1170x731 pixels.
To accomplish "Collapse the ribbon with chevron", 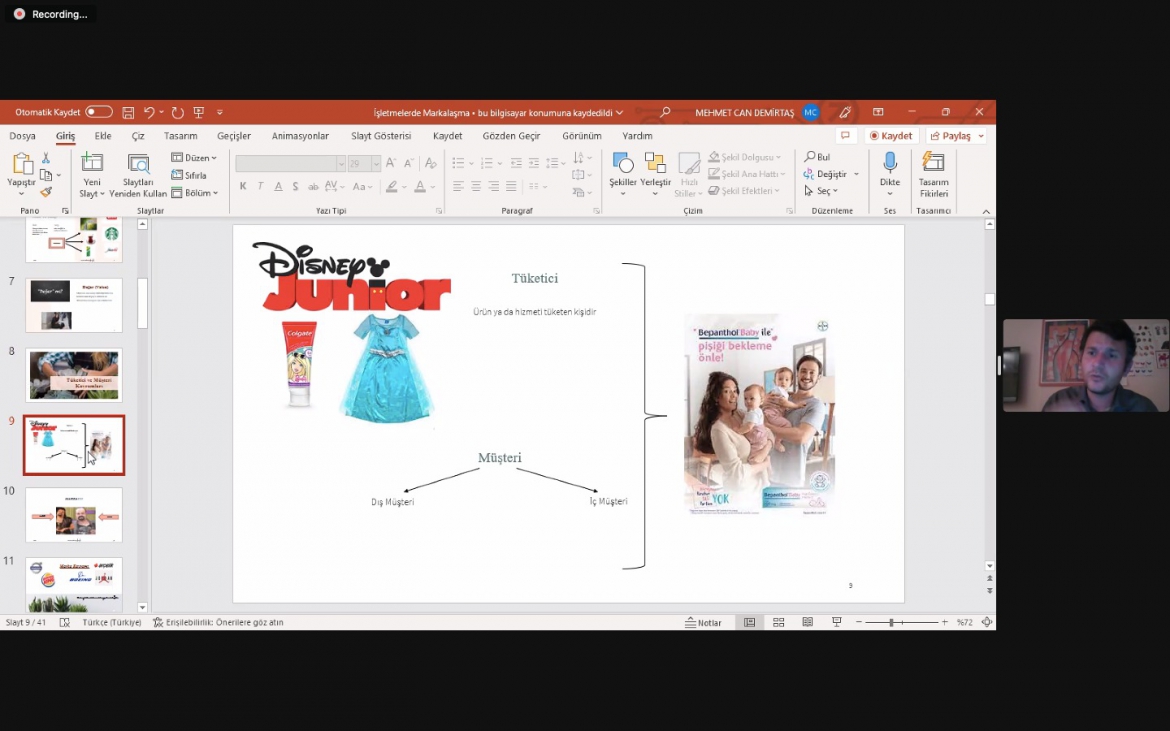I will tap(986, 212).
